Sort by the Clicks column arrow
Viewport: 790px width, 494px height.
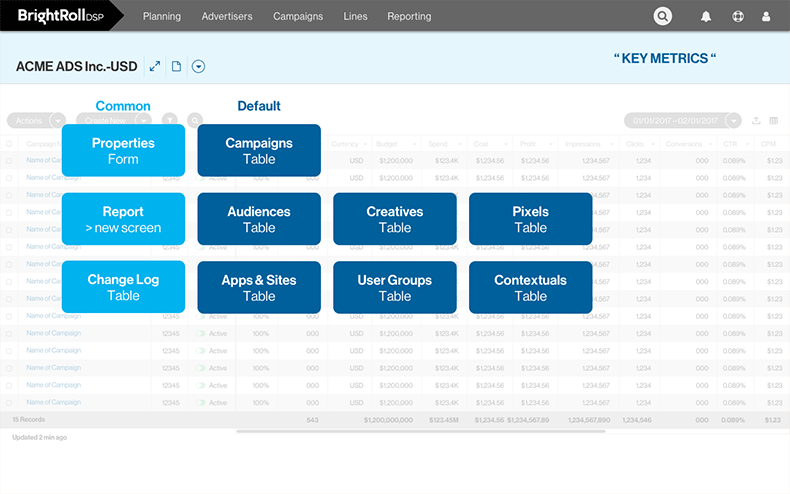[653, 144]
